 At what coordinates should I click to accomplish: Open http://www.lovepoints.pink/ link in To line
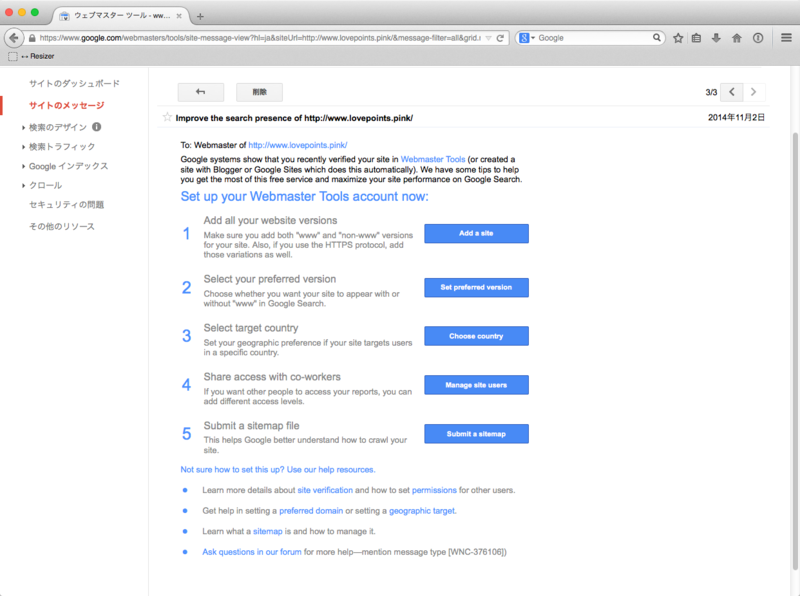298,145
